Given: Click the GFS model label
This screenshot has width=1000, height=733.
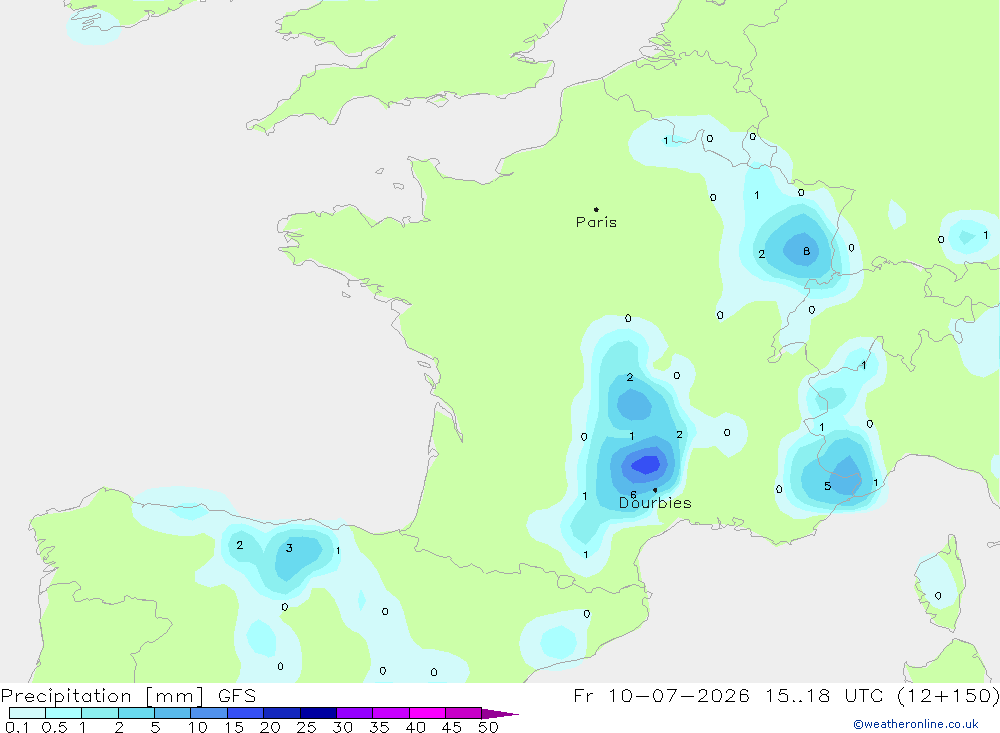Looking at the screenshot, I should point(237,695).
